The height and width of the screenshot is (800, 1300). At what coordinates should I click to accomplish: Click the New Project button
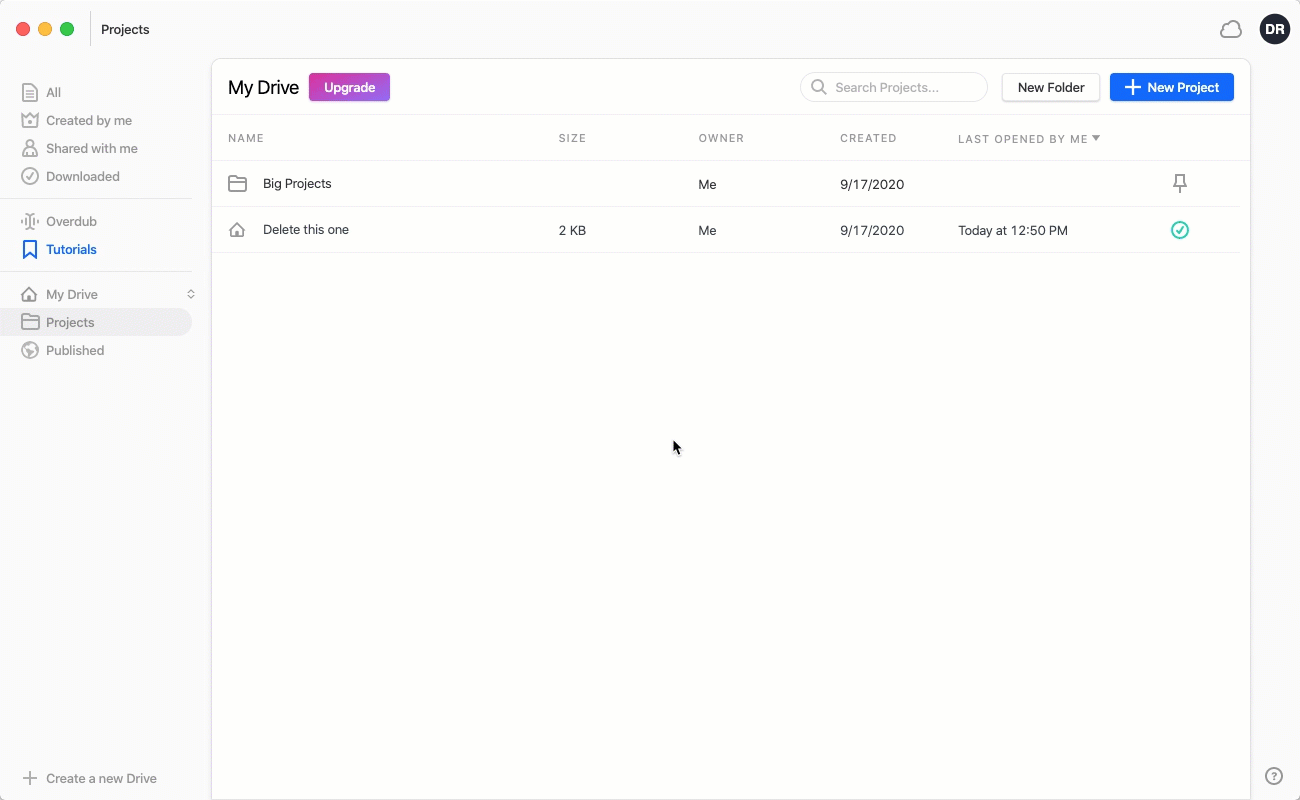[x=1172, y=87]
